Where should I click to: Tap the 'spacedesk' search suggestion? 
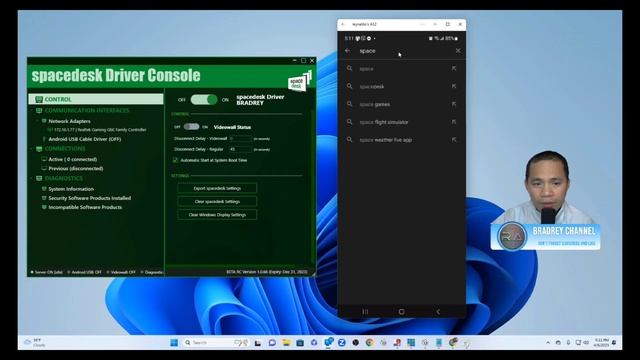(x=402, y=87)
